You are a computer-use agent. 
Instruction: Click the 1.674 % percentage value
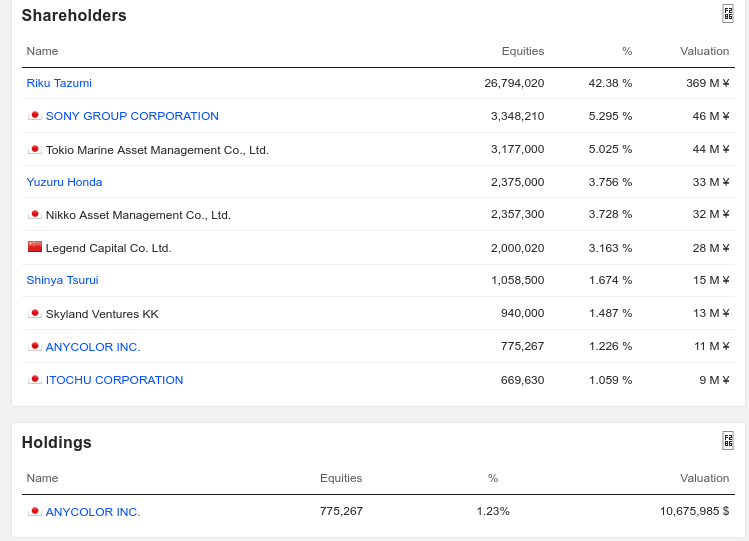pyautogui.click(x=610, y=280)
